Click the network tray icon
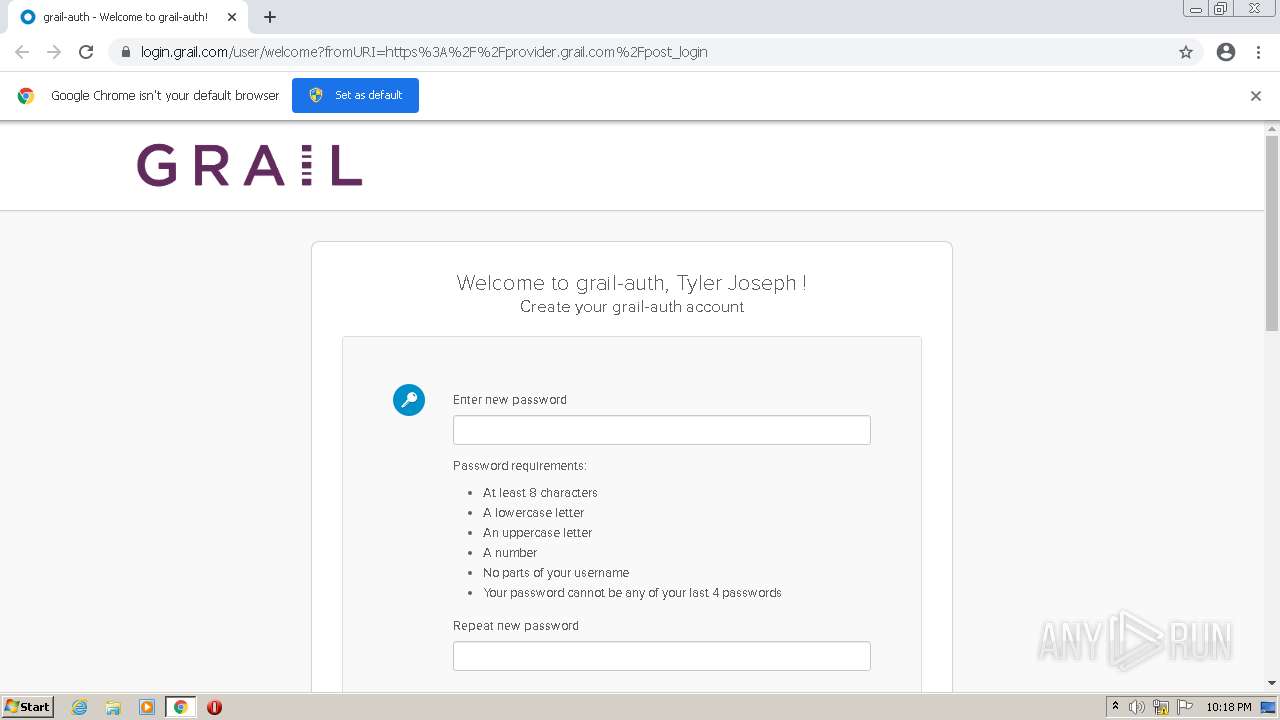The height and width of the screenshot is (720, 1280). (1161, 707)
